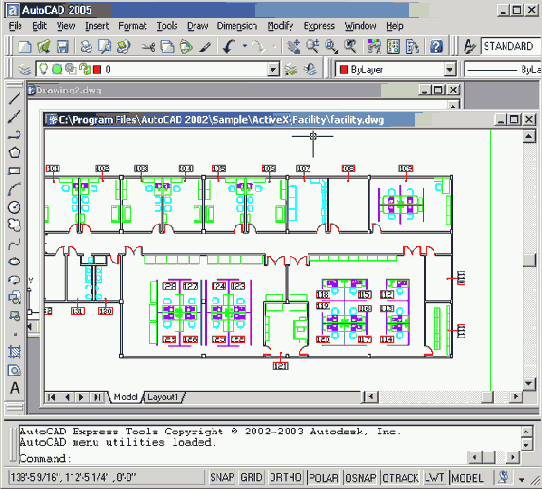
Task: Click the Open drawing icon
Action: click(x=44, y=47)
